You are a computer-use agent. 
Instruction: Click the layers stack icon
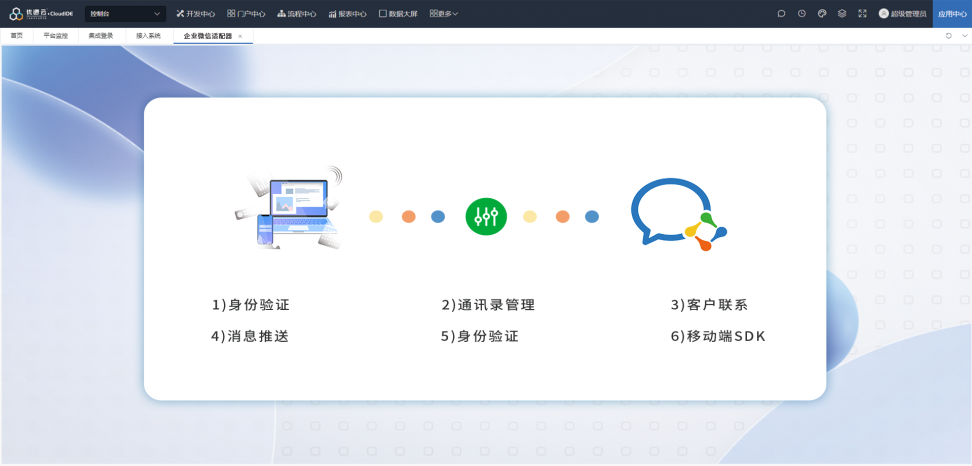(842, 14)
